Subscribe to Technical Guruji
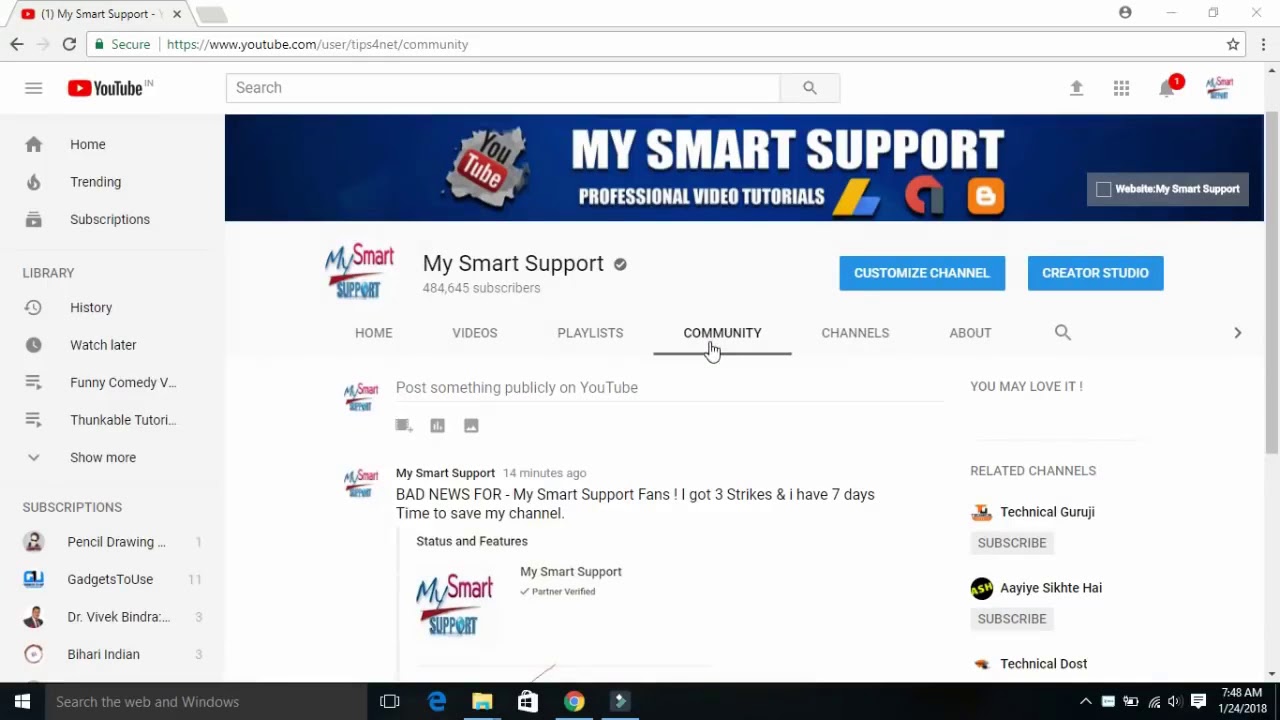Screen dimensions: 1280x720 pyautogui.click(x=1012, y=543)
